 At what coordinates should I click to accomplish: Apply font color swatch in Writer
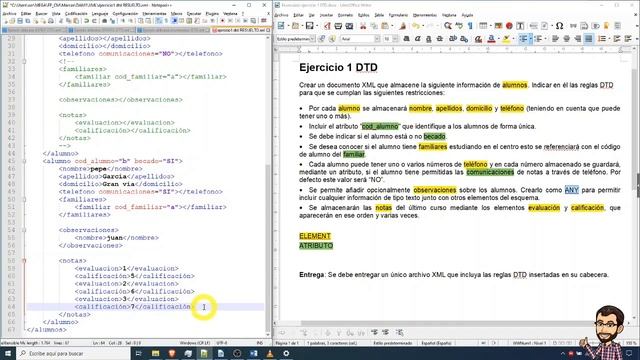pos(491,38)
